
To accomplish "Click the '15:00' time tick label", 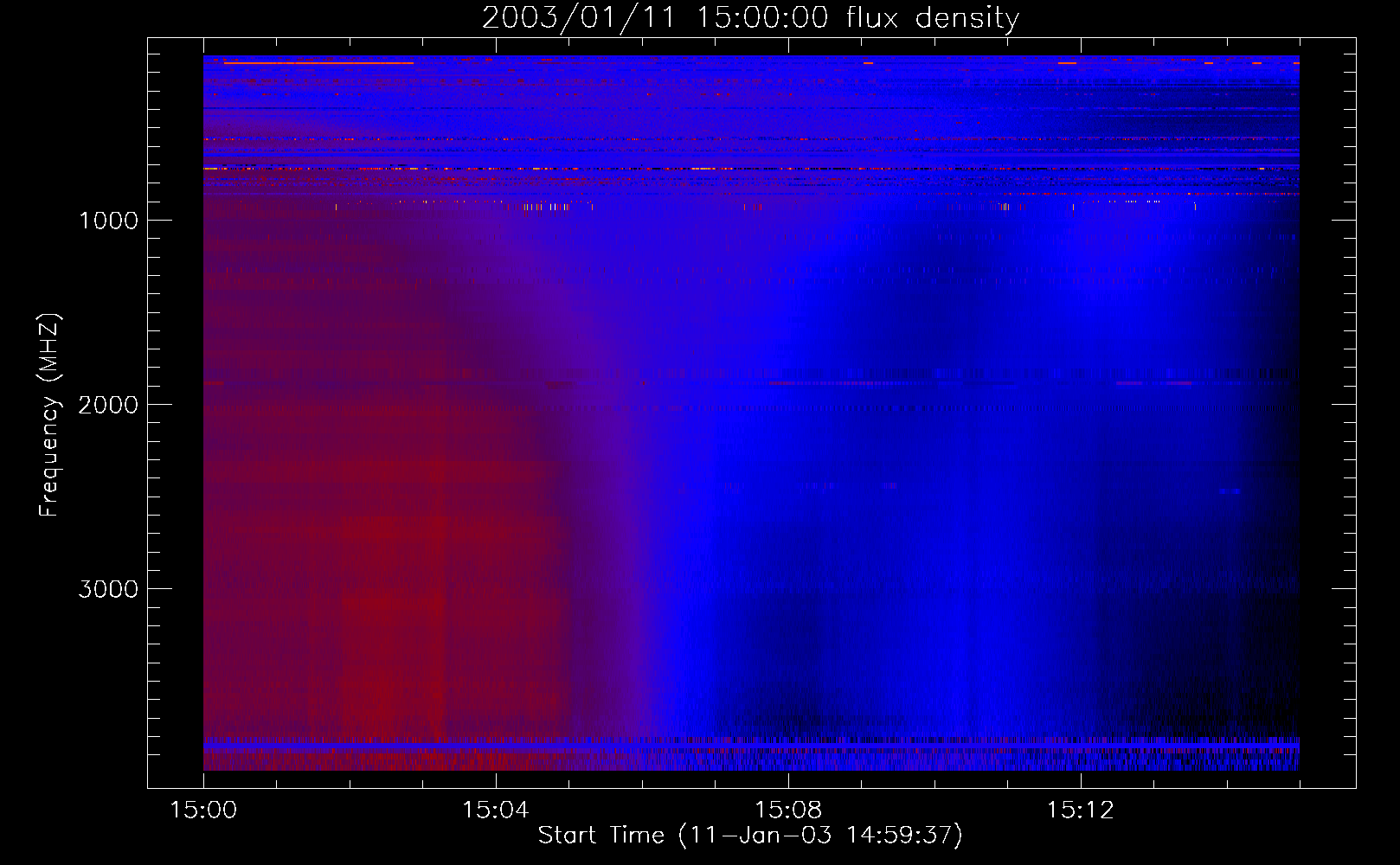I will (203, 811).
